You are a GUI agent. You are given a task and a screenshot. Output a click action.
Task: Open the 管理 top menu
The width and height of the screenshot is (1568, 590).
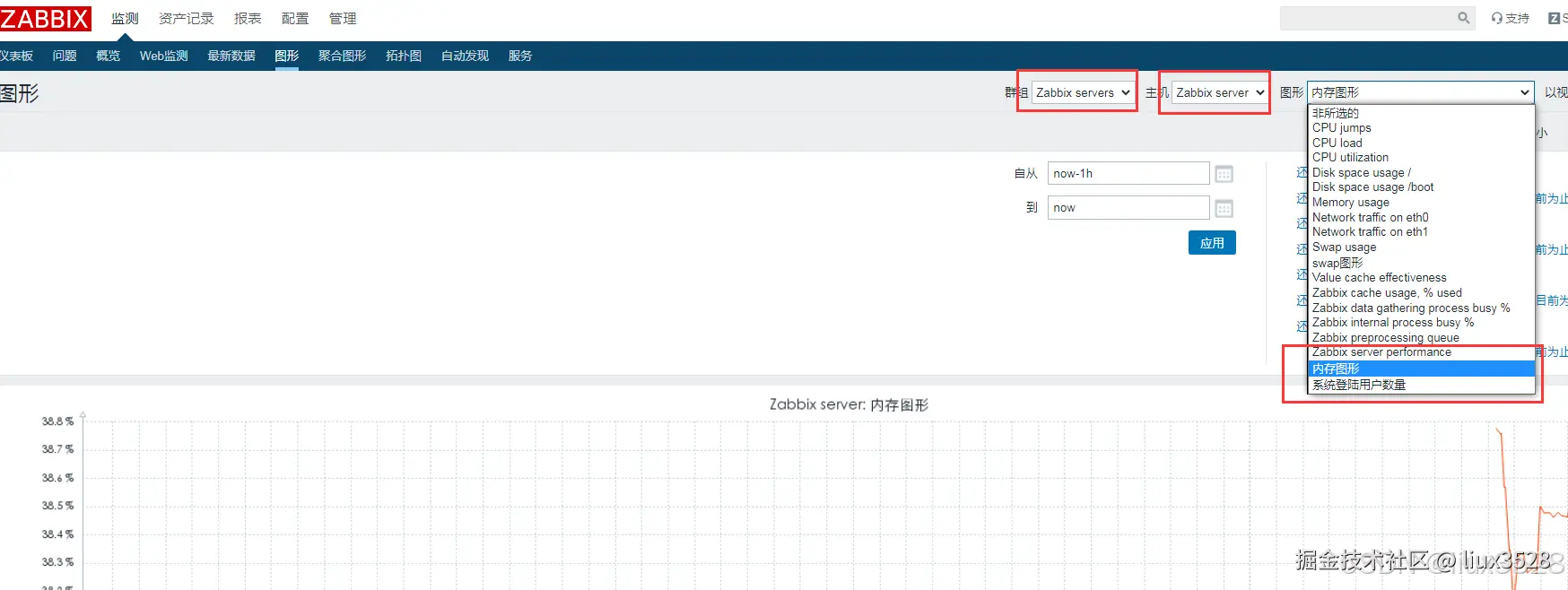tap(343, 19)
